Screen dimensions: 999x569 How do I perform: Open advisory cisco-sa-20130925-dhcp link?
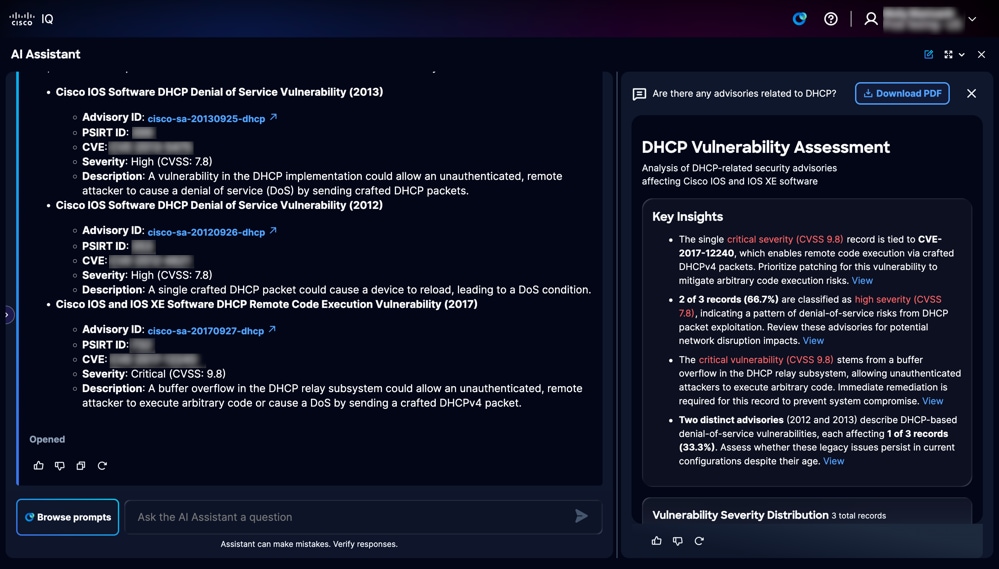click(206, 119)
